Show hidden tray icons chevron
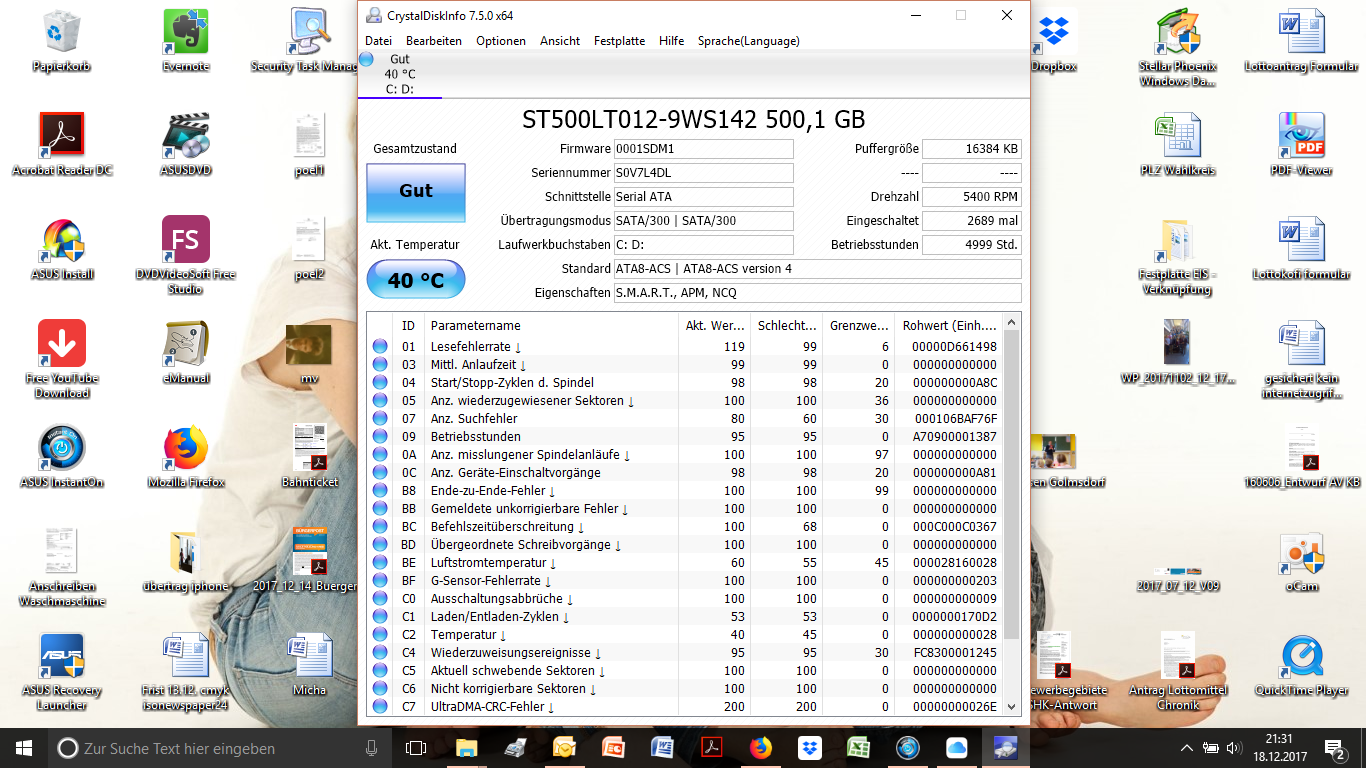 (1186, 748)
